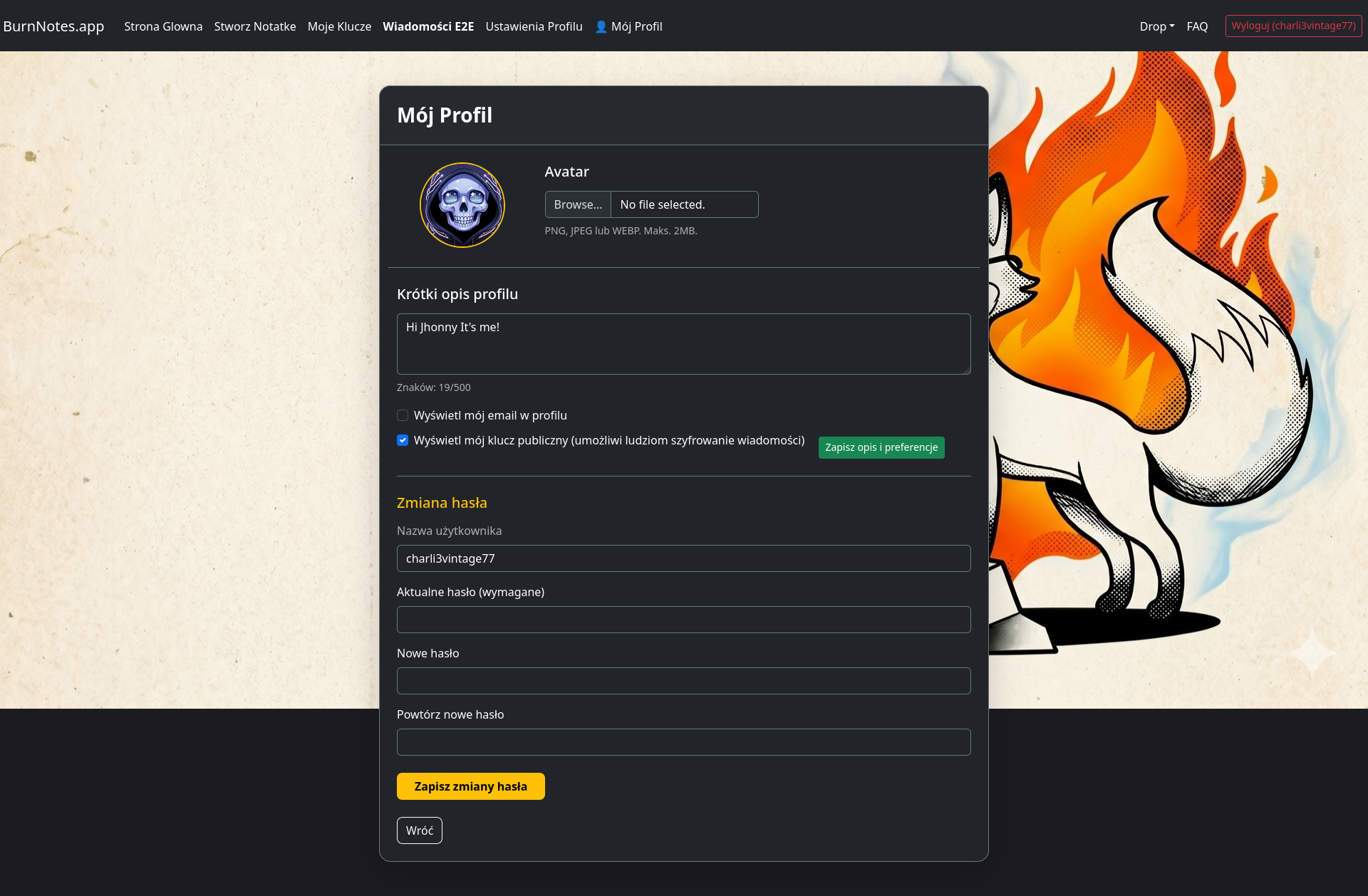The height and width of the screenshot is (896, 1368).
Task: Open Ustawienia Profilu page
Action: 534,26
